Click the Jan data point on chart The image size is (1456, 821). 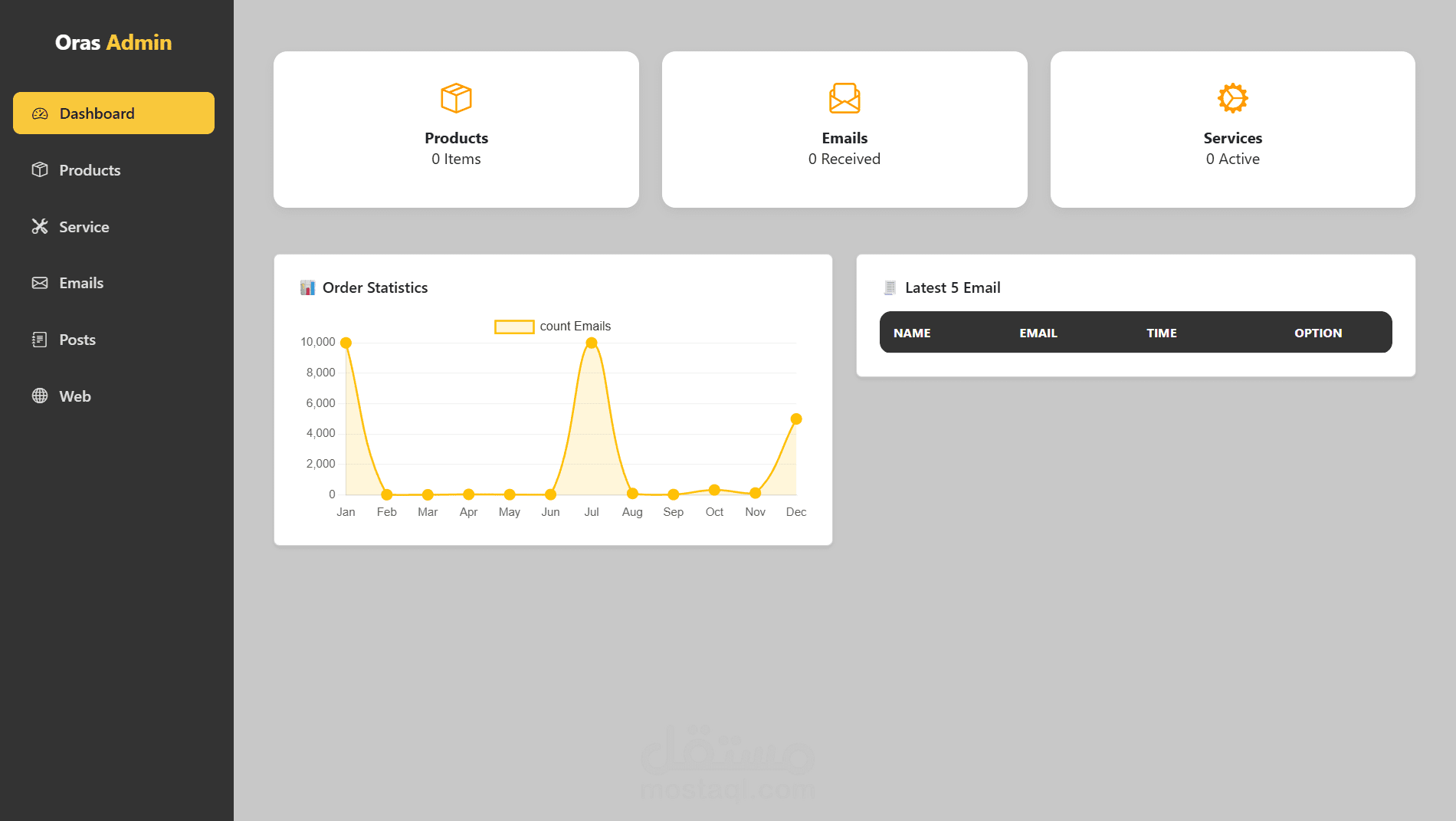(x=346, y=343)
